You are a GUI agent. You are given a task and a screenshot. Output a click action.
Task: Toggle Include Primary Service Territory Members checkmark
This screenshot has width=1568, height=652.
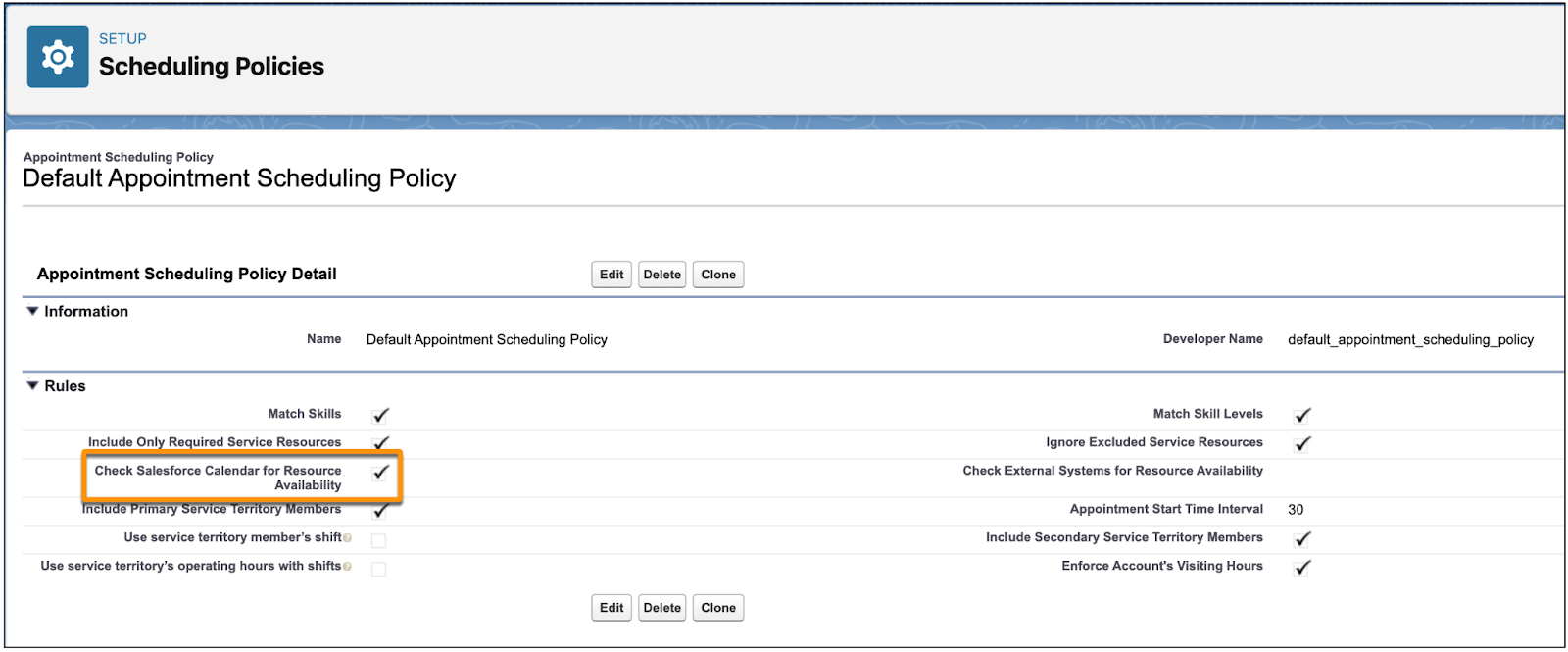pyautogui.click(x=381, y=510)
